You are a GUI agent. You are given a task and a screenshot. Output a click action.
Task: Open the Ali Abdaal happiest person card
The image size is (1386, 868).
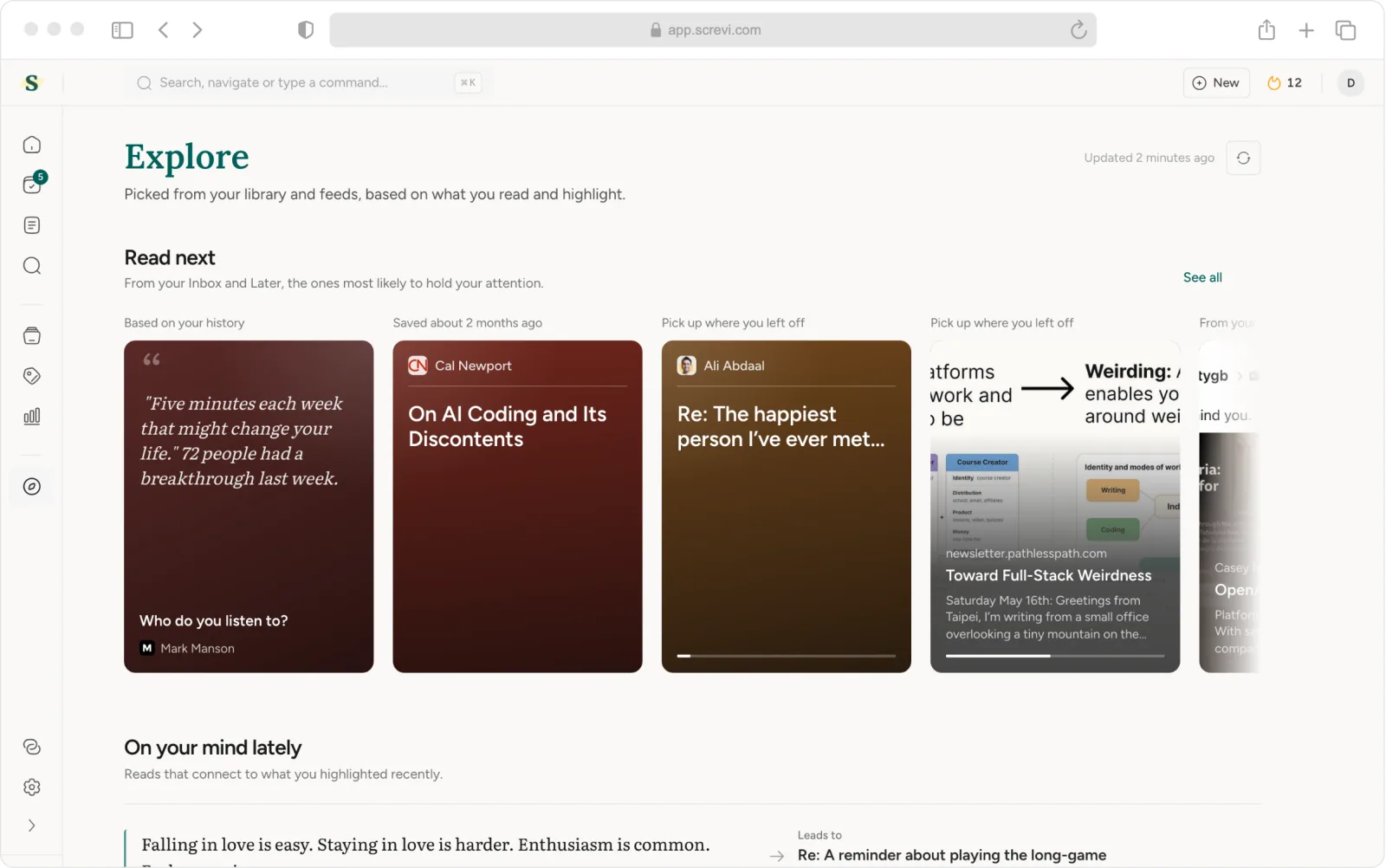(x=787, y=506)
